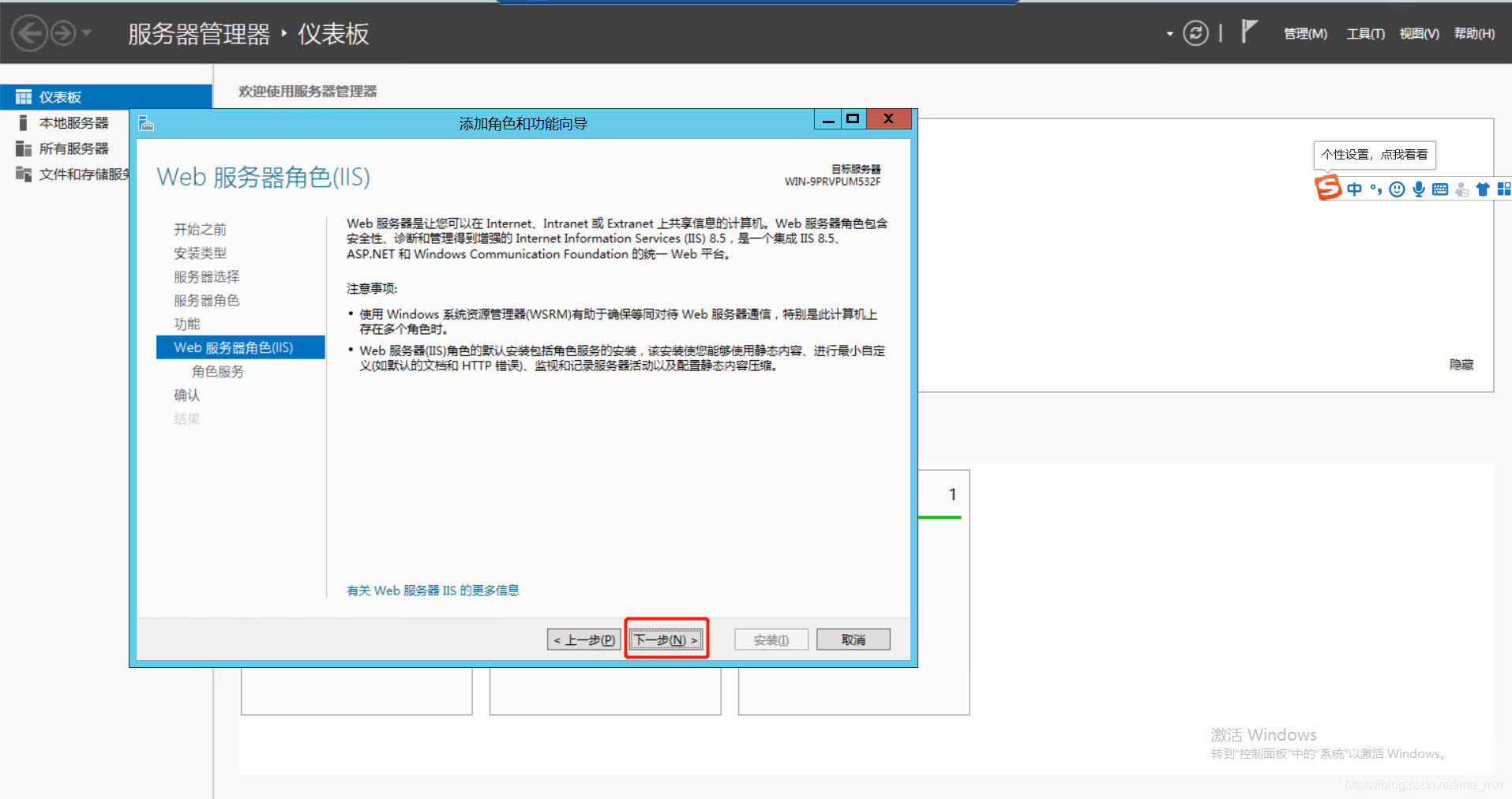The width and height of the screenshot is (1512, 799).
Task: Open the Sogou emoji smiley icon
Action: [1398, 189]
